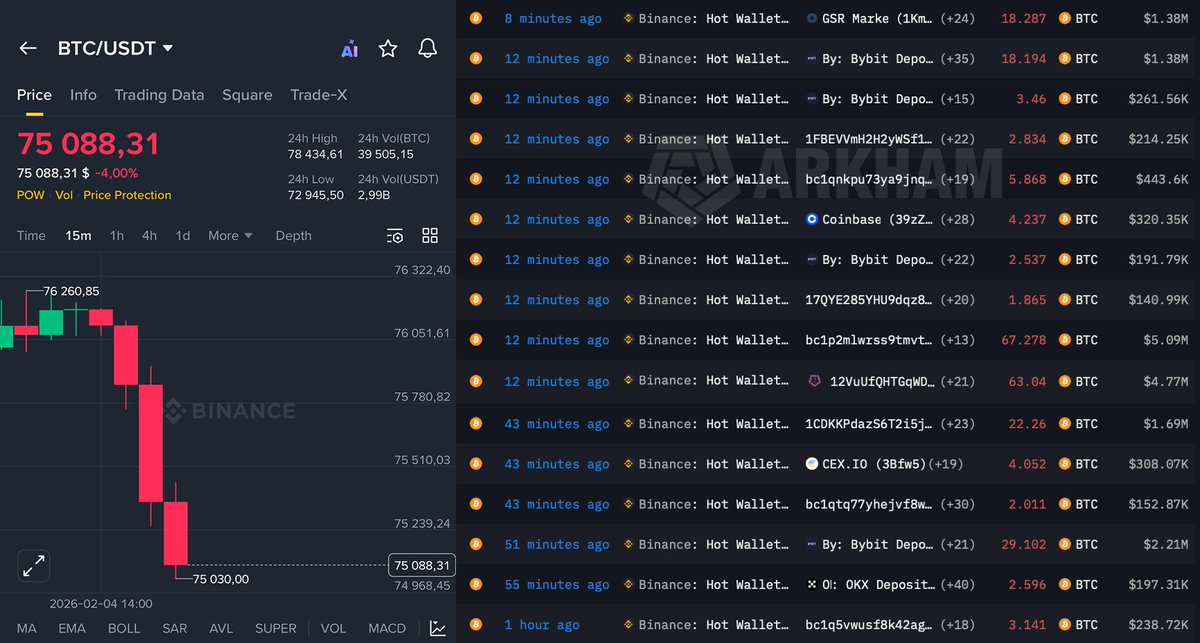Select the 15m chart interval

click(x=78, y=236)
